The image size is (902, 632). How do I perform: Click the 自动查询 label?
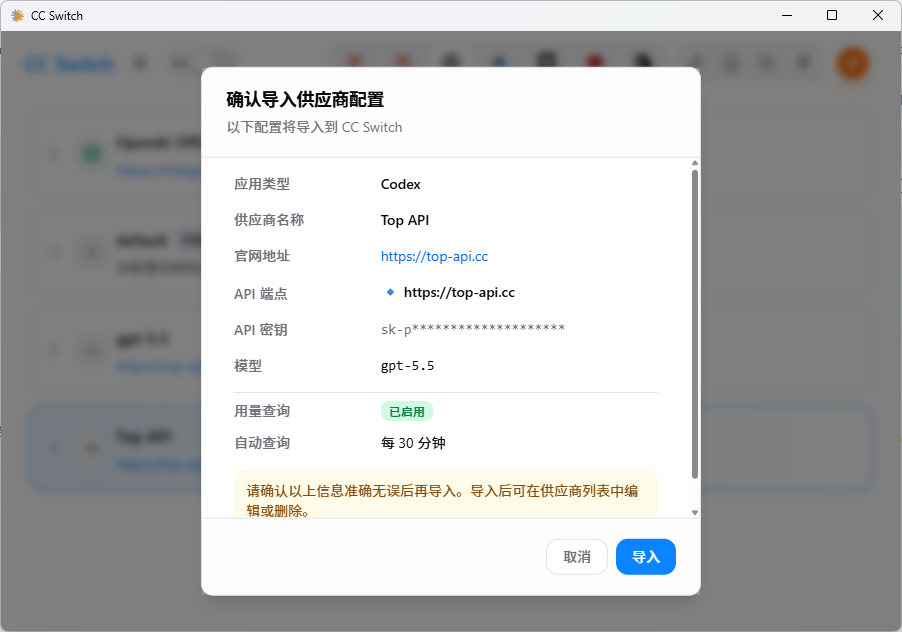tap(262, 443)
